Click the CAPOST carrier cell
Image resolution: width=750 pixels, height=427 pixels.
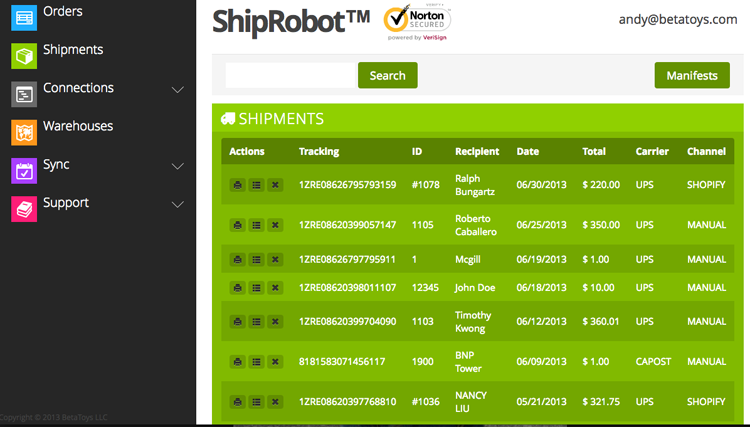(653, 362)
